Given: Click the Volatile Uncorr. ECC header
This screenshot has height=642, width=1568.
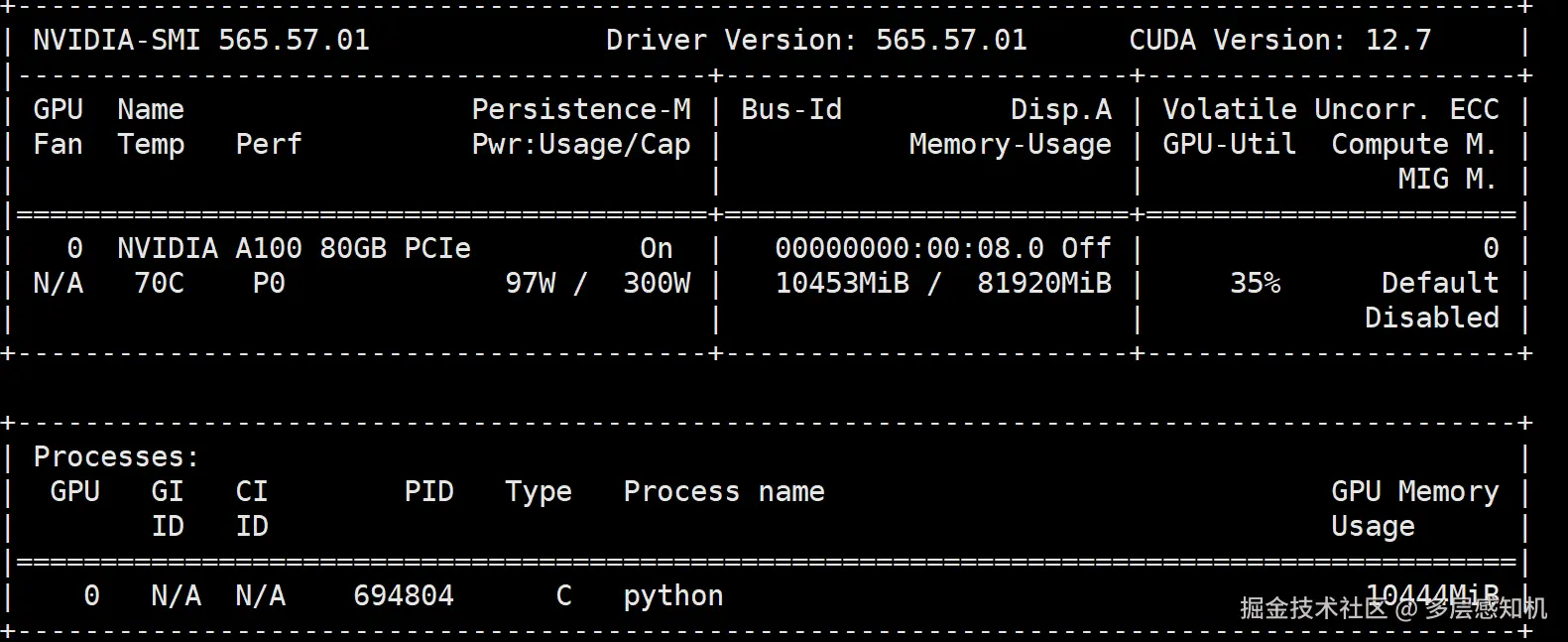Looking at the screenshot, I should 1330,109.
